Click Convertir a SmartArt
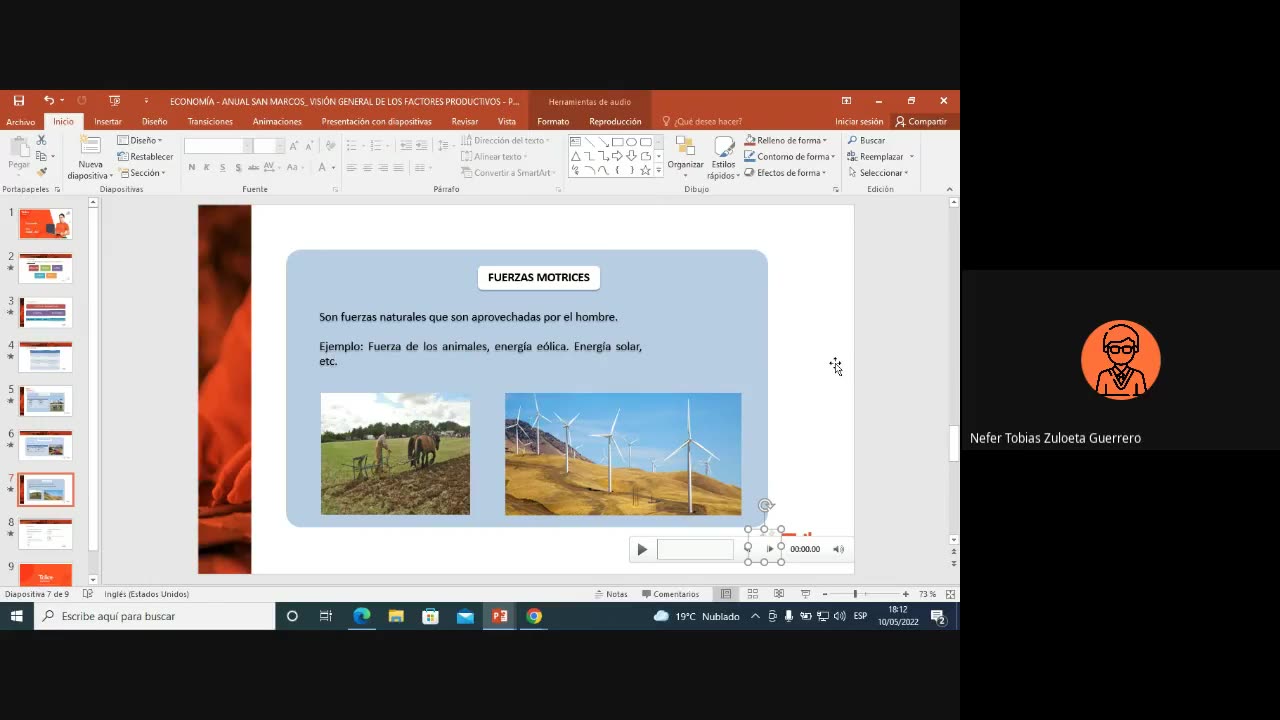 [x=508, y=172]
